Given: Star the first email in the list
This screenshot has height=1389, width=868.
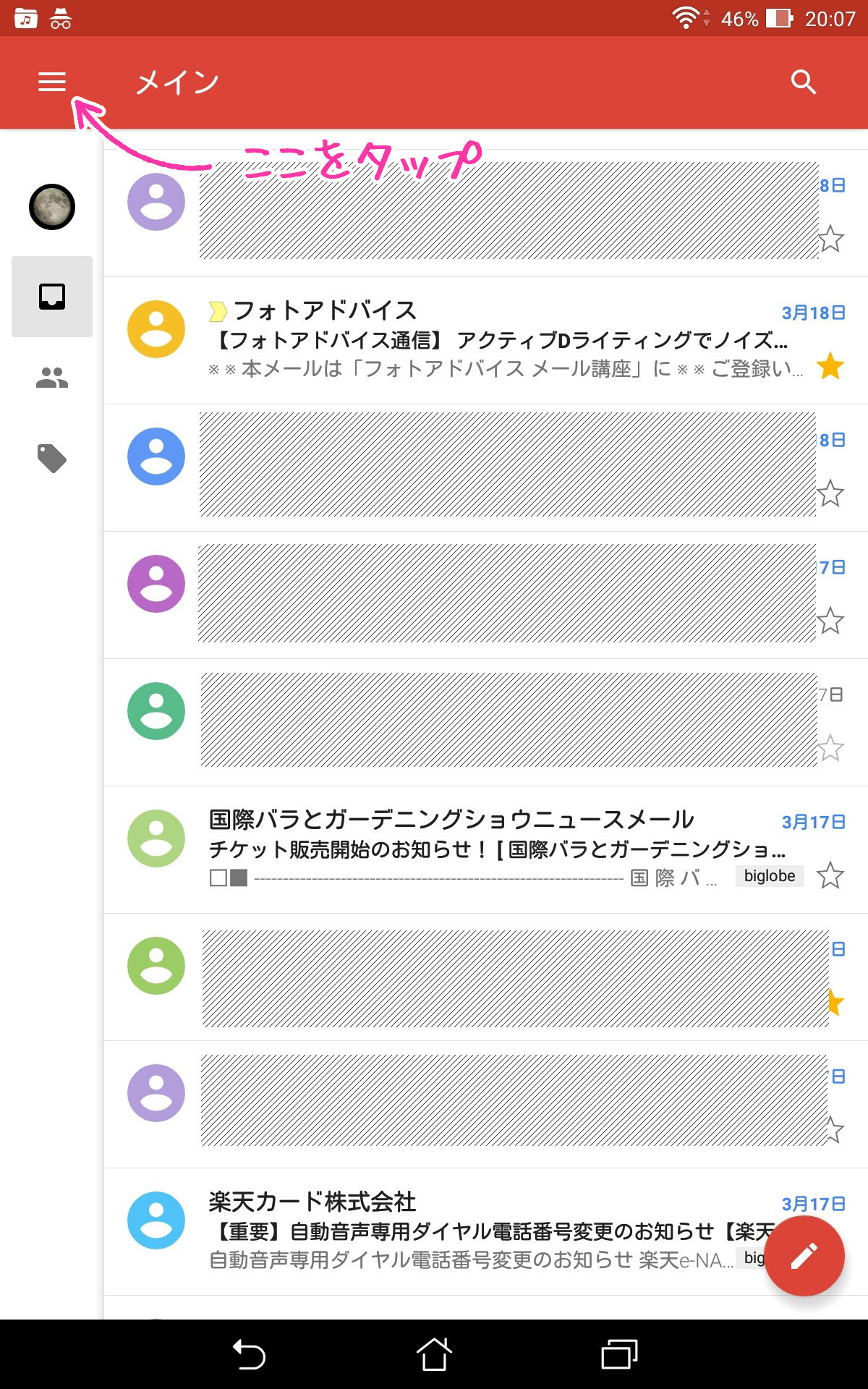Looking at the screenshot, I should 830,239.
